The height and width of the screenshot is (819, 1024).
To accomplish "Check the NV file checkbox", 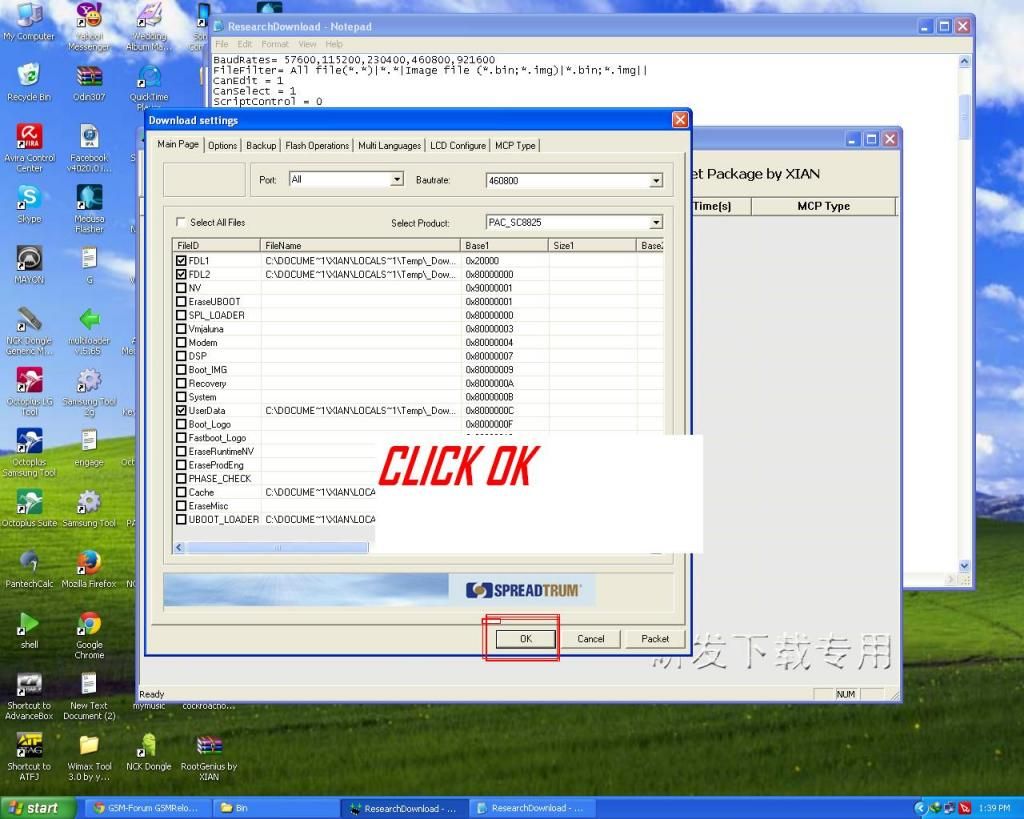I will (x=182, y=287).
